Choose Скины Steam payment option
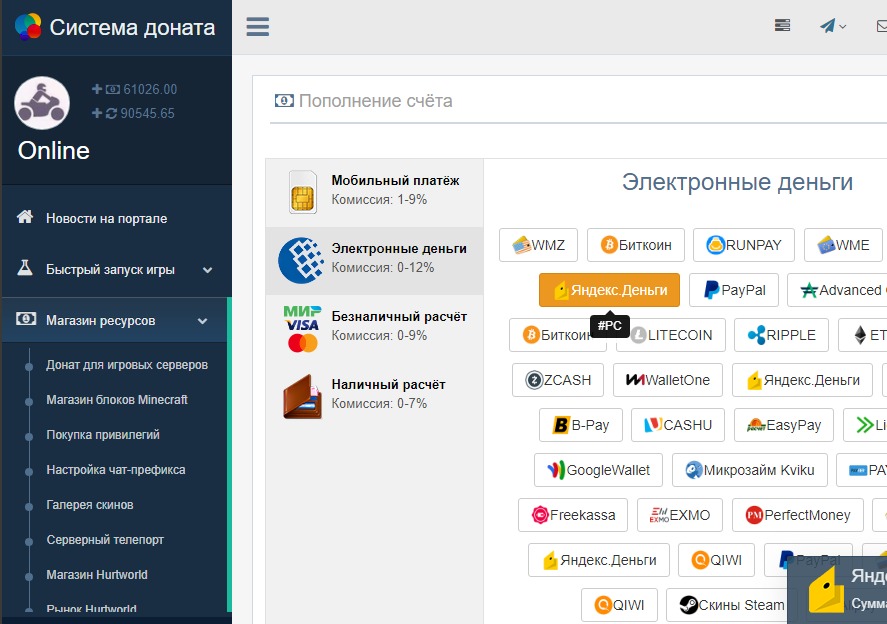 732,605
